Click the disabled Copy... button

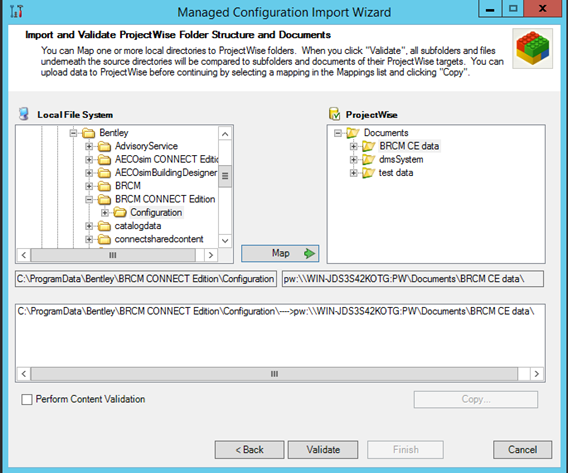pyautogui.click(x=476, y=399)
